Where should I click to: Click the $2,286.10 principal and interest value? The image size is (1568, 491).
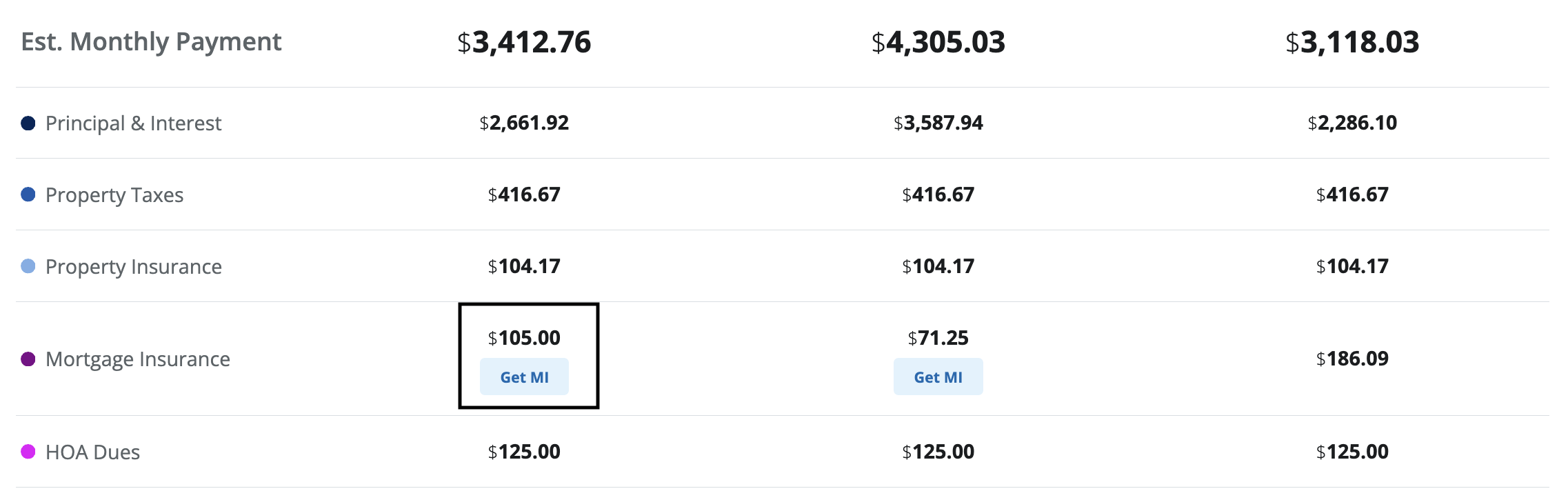(1352, 123)
